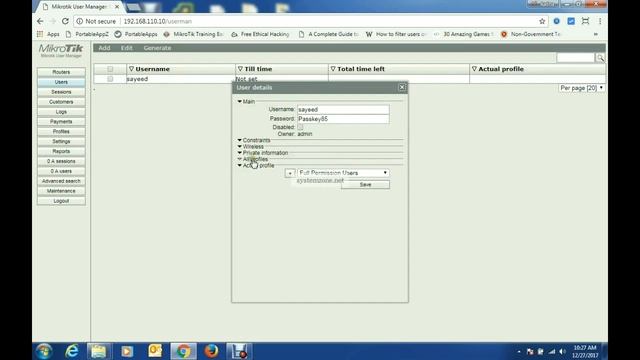Go to Customers section

pos(61,102)
